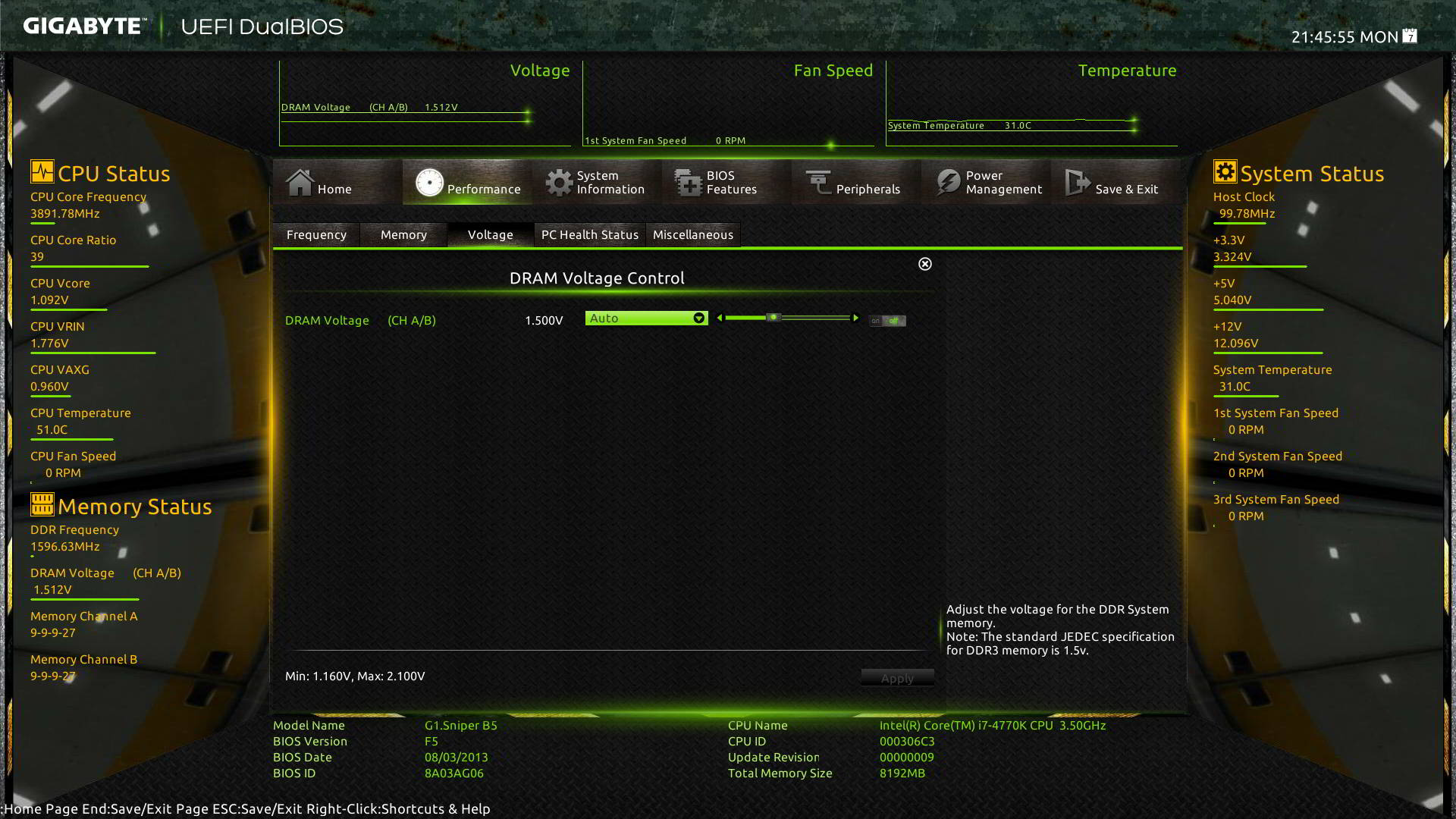Click Memory Channel A timings 9-9-9-27
This screenshot has height=819, width=1456.
click(x=53, y=633)
